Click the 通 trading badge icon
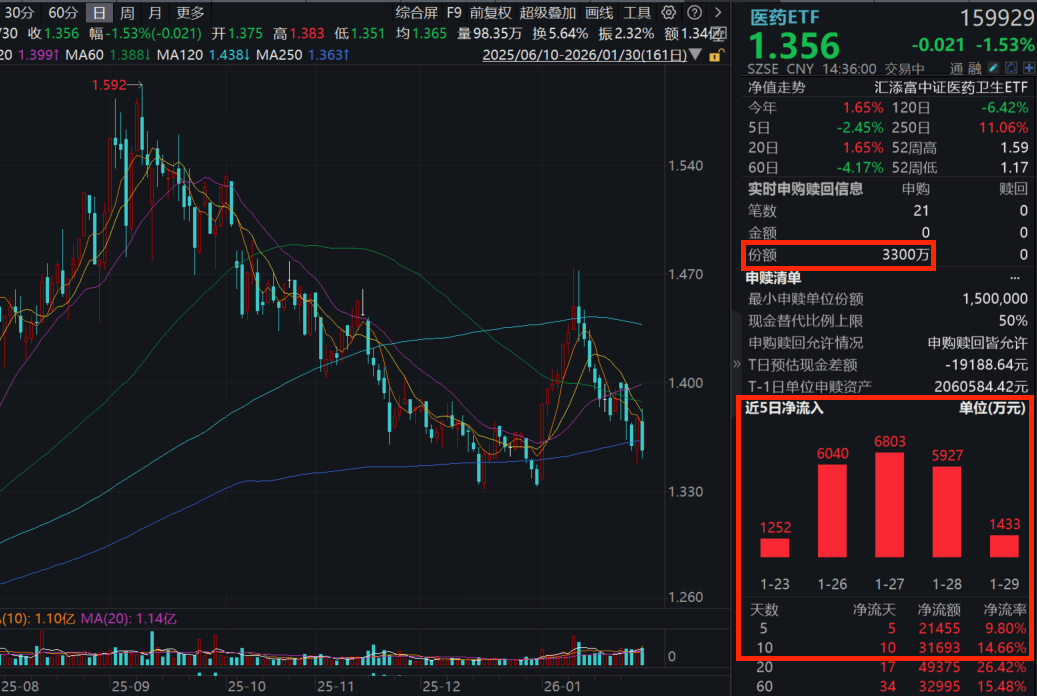 958,68
